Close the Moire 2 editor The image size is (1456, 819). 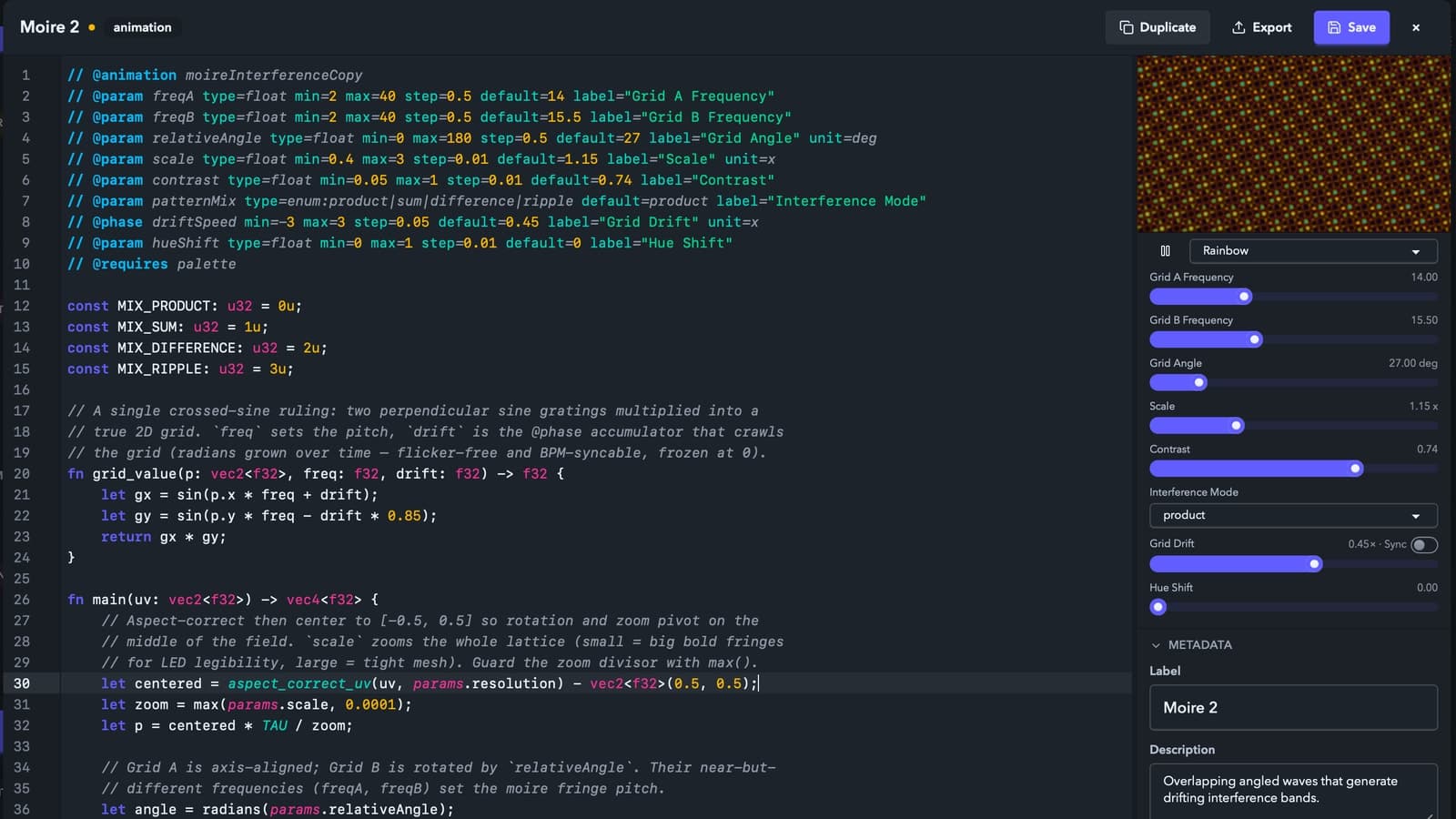(x=1416, y=27)
